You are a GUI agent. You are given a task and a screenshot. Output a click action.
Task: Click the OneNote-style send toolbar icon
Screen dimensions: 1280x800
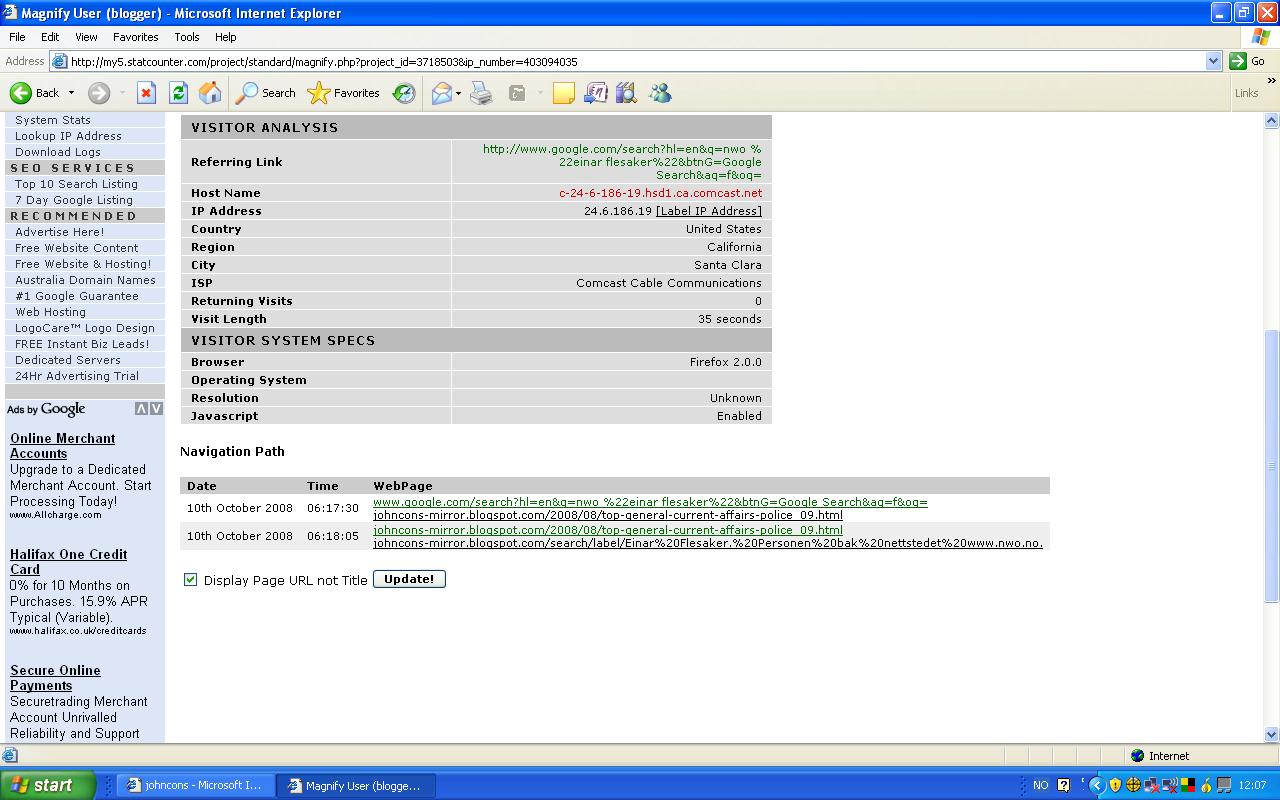596,93
